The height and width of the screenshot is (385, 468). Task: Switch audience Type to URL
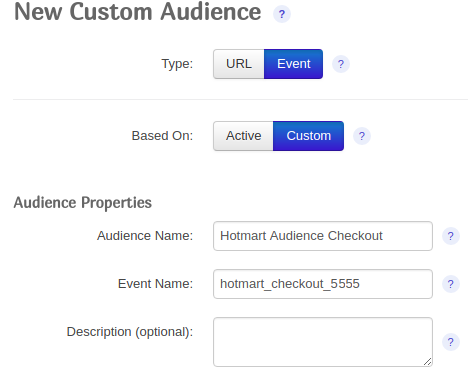(239, 64)
